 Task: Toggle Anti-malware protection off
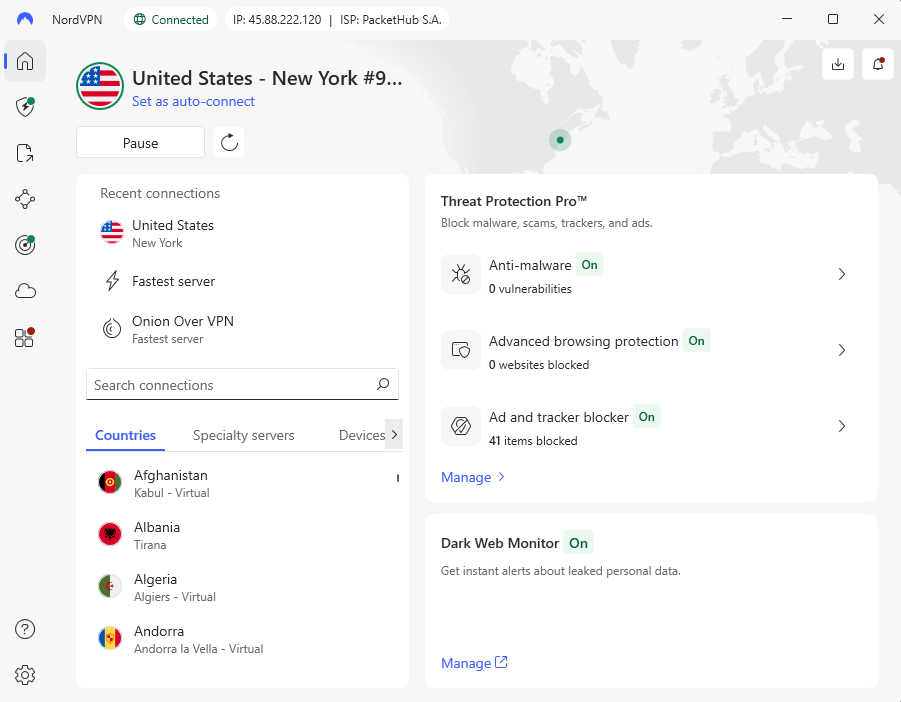pyautogui.click(x=589, y=265)
